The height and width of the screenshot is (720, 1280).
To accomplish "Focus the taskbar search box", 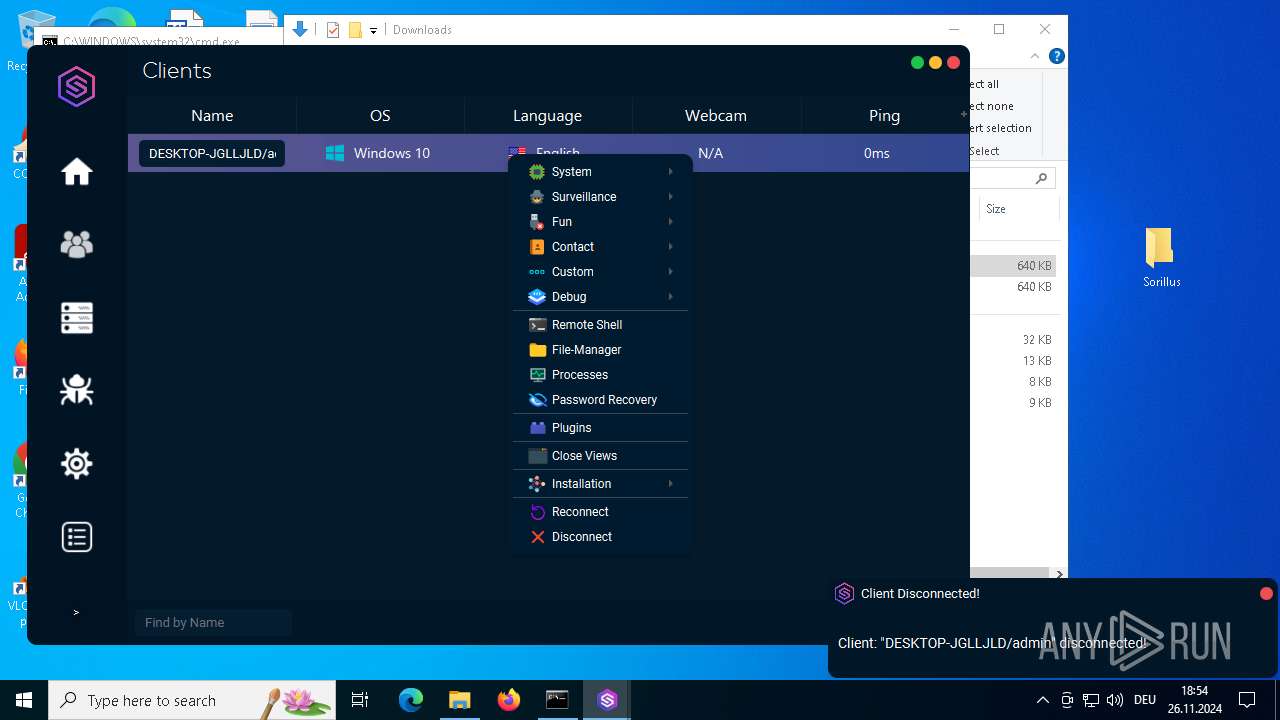I will pos(192,700).
